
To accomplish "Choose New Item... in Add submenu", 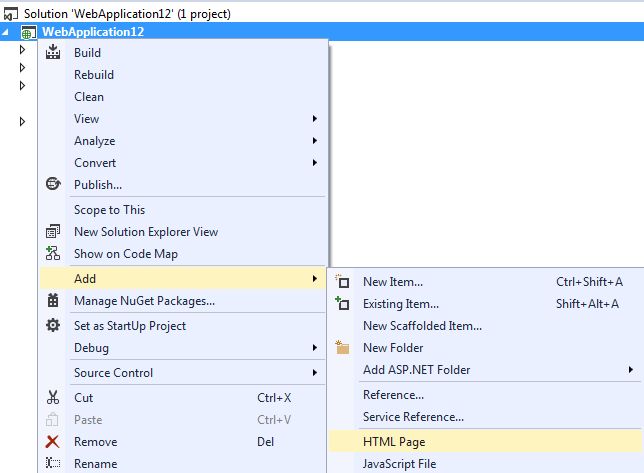I will (485, 282).
